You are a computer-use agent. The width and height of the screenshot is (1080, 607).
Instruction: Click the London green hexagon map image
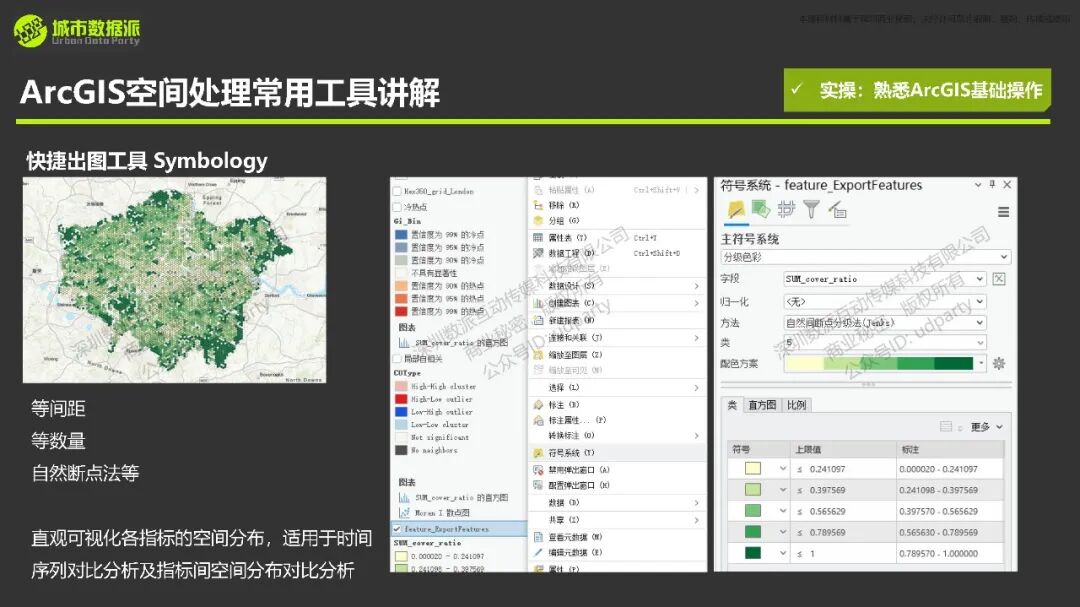[x=174, y=280]
